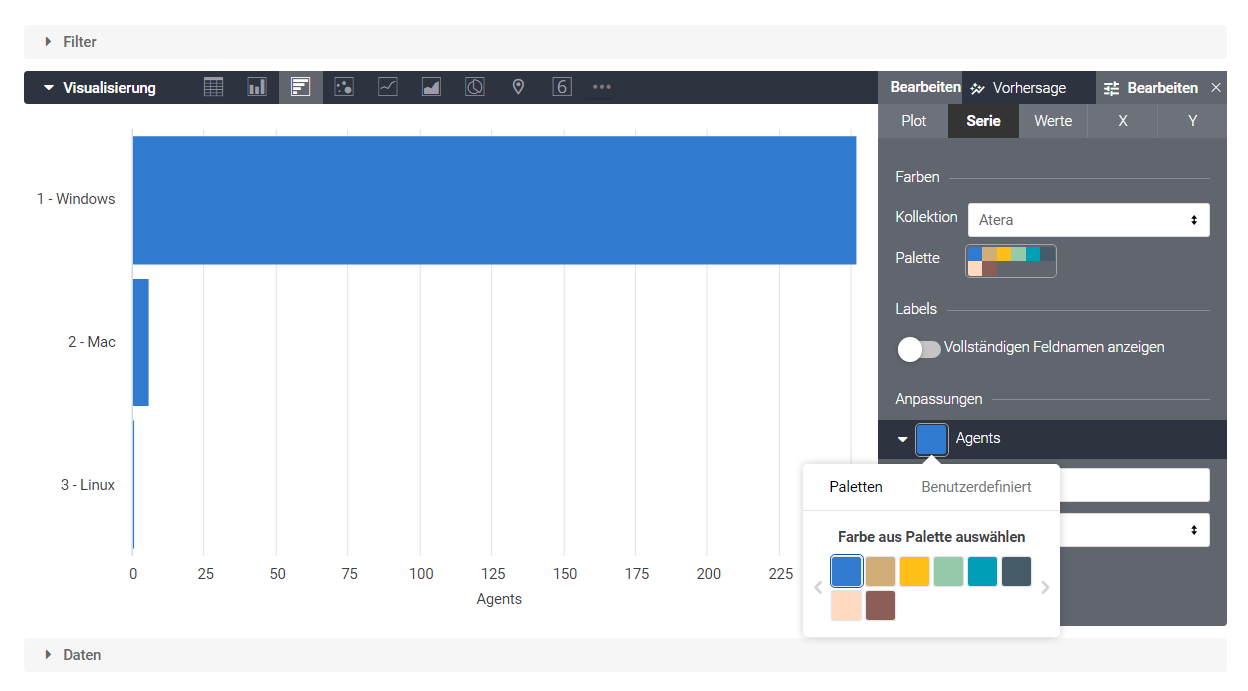
Task: Switch to map visualization icon
Action: coord(518,87)
